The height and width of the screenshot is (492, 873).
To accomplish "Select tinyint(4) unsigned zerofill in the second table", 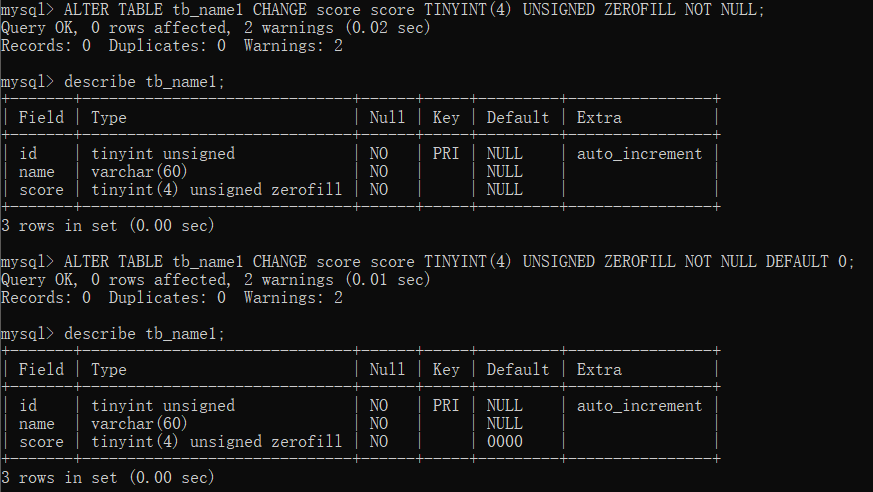I will coord(216,441).
